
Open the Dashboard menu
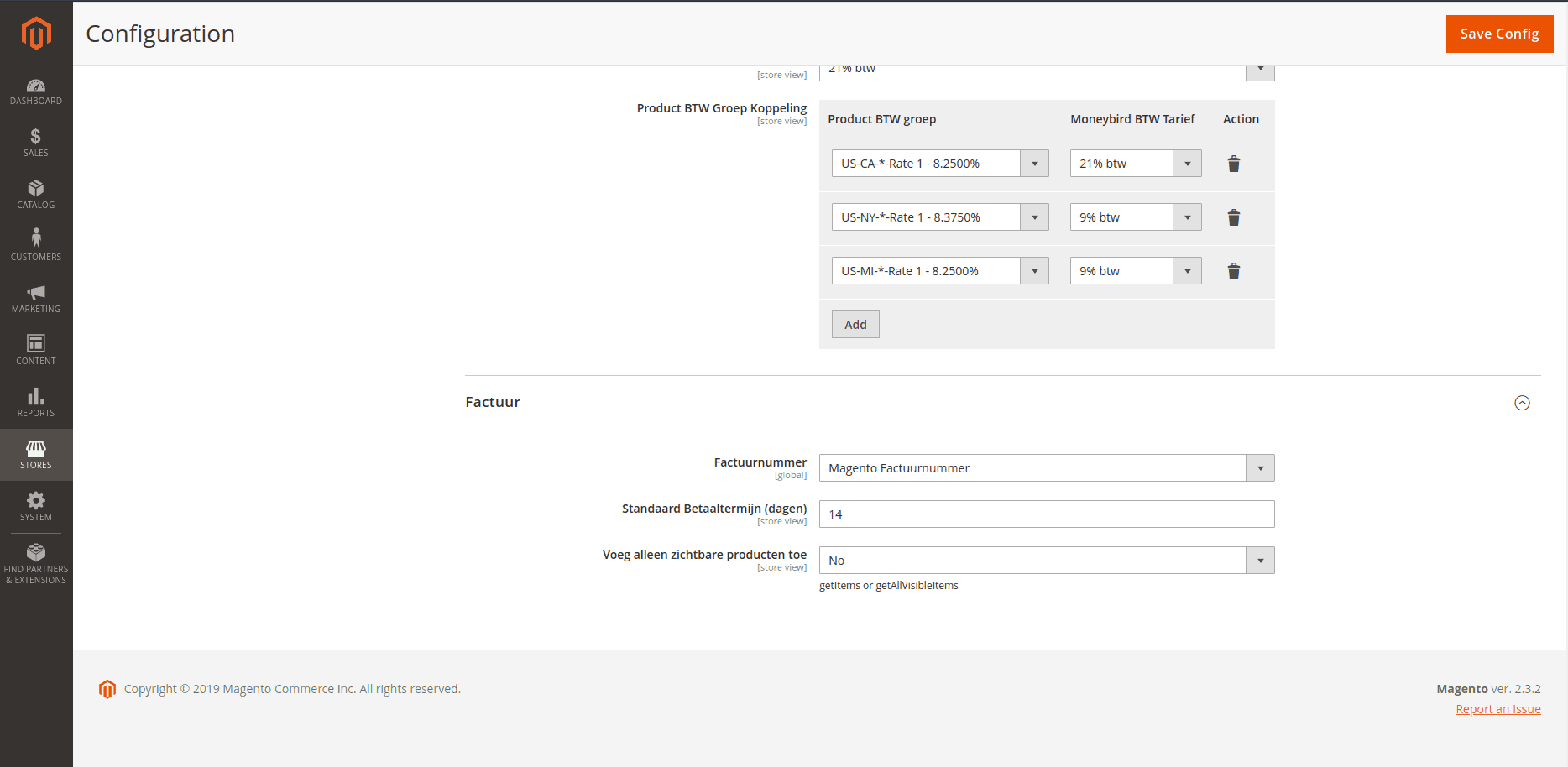pyautogui.click(x=36, y=91)
